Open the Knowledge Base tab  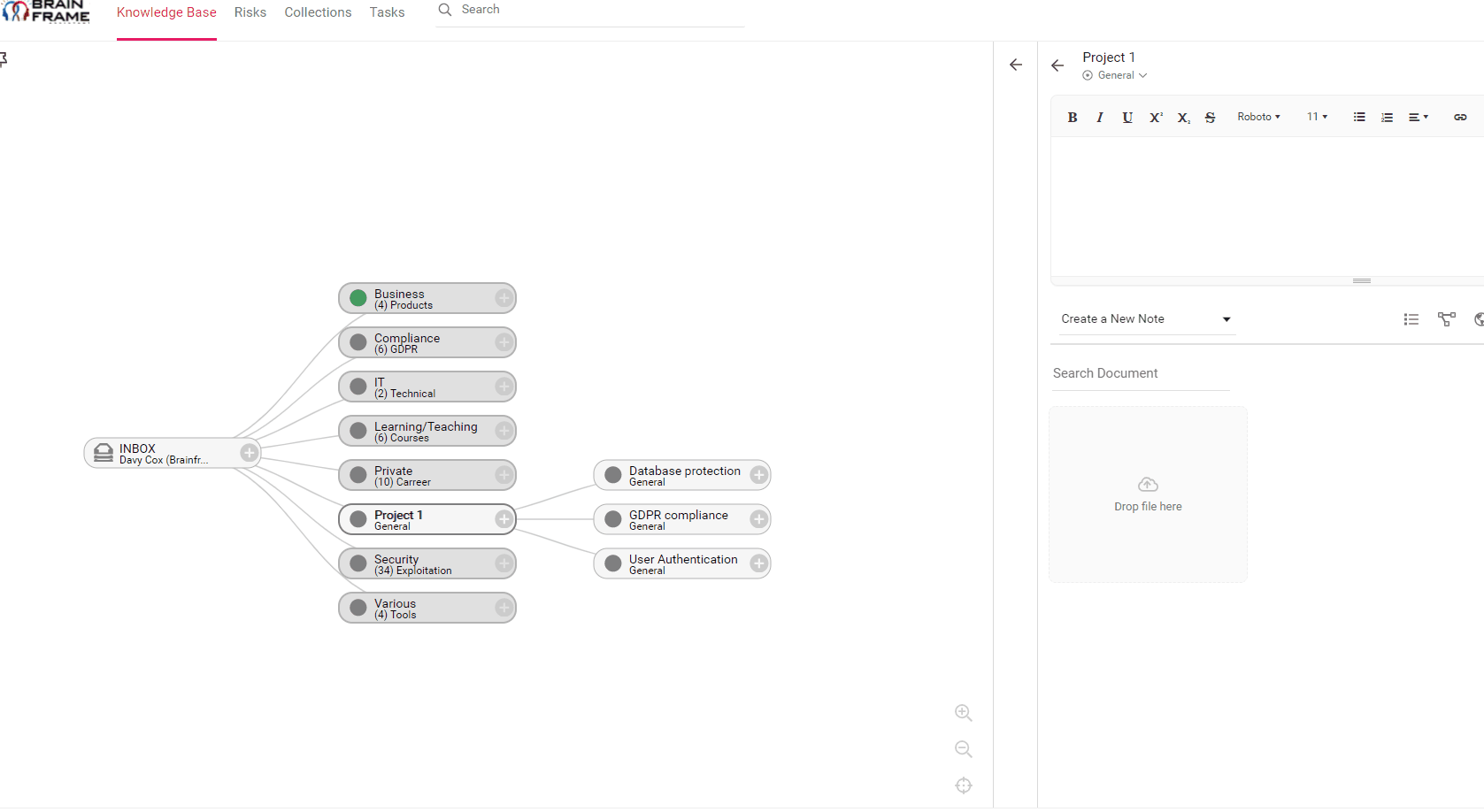166,12
